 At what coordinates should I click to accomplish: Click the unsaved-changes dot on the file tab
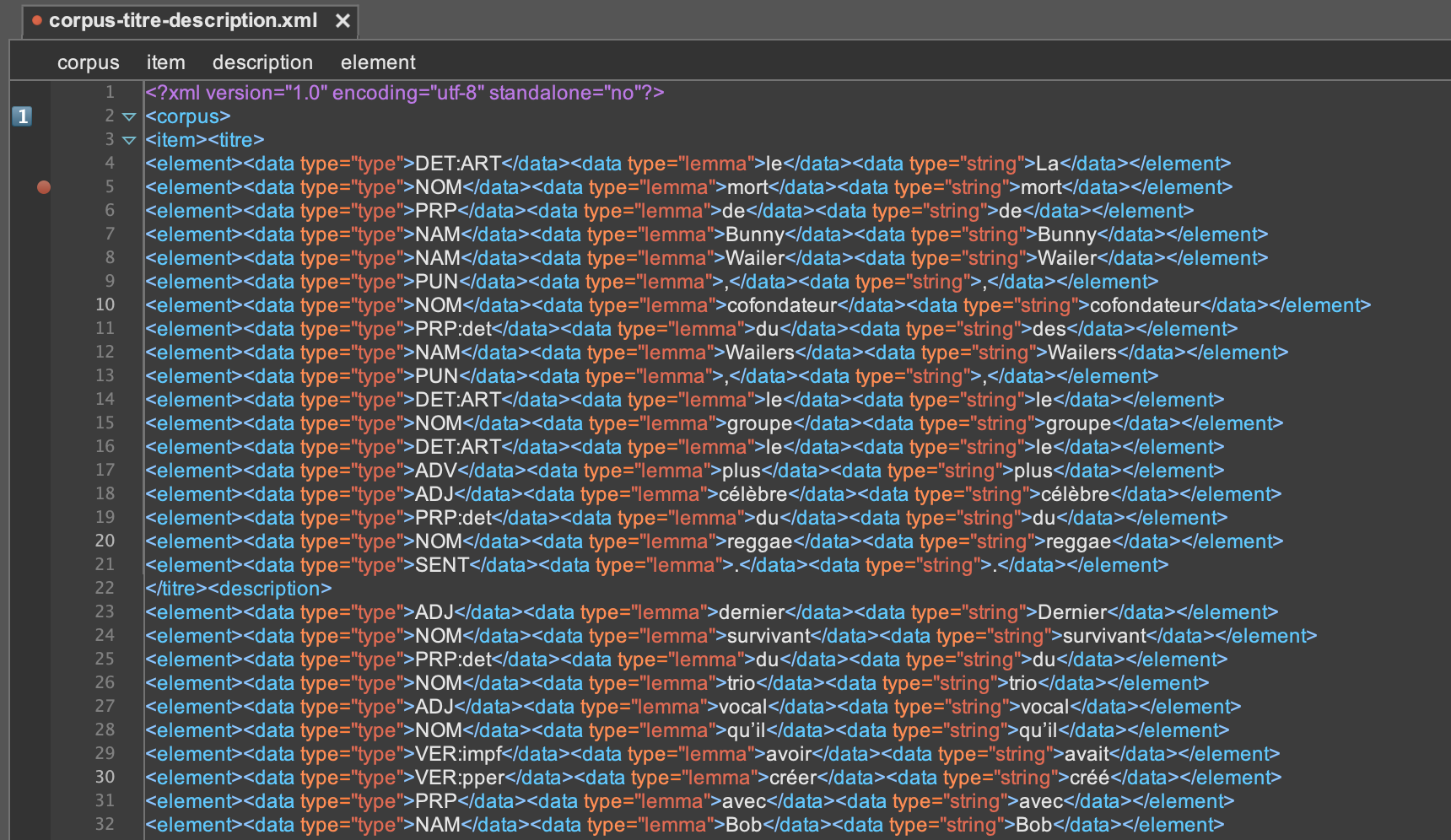[37, 20]
